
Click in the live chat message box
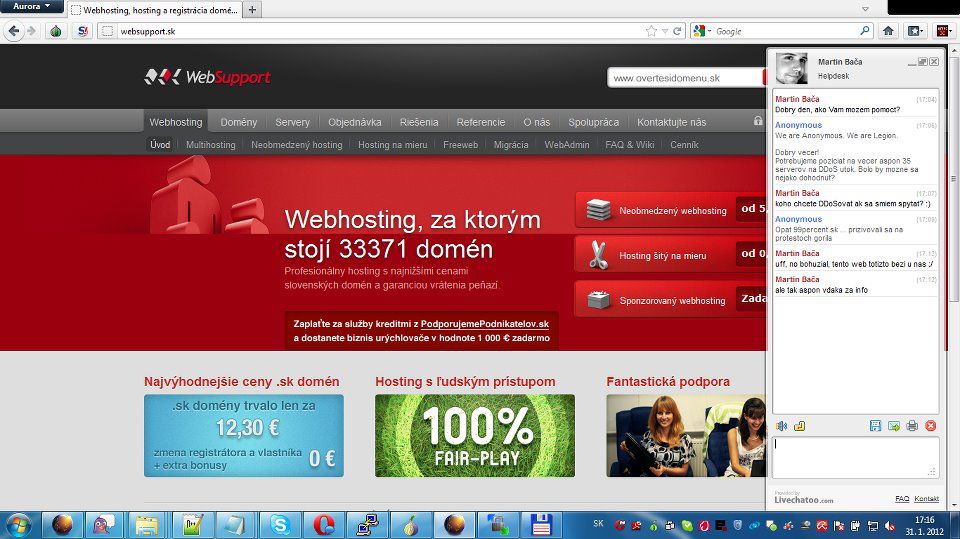click(x=855, y=458)
